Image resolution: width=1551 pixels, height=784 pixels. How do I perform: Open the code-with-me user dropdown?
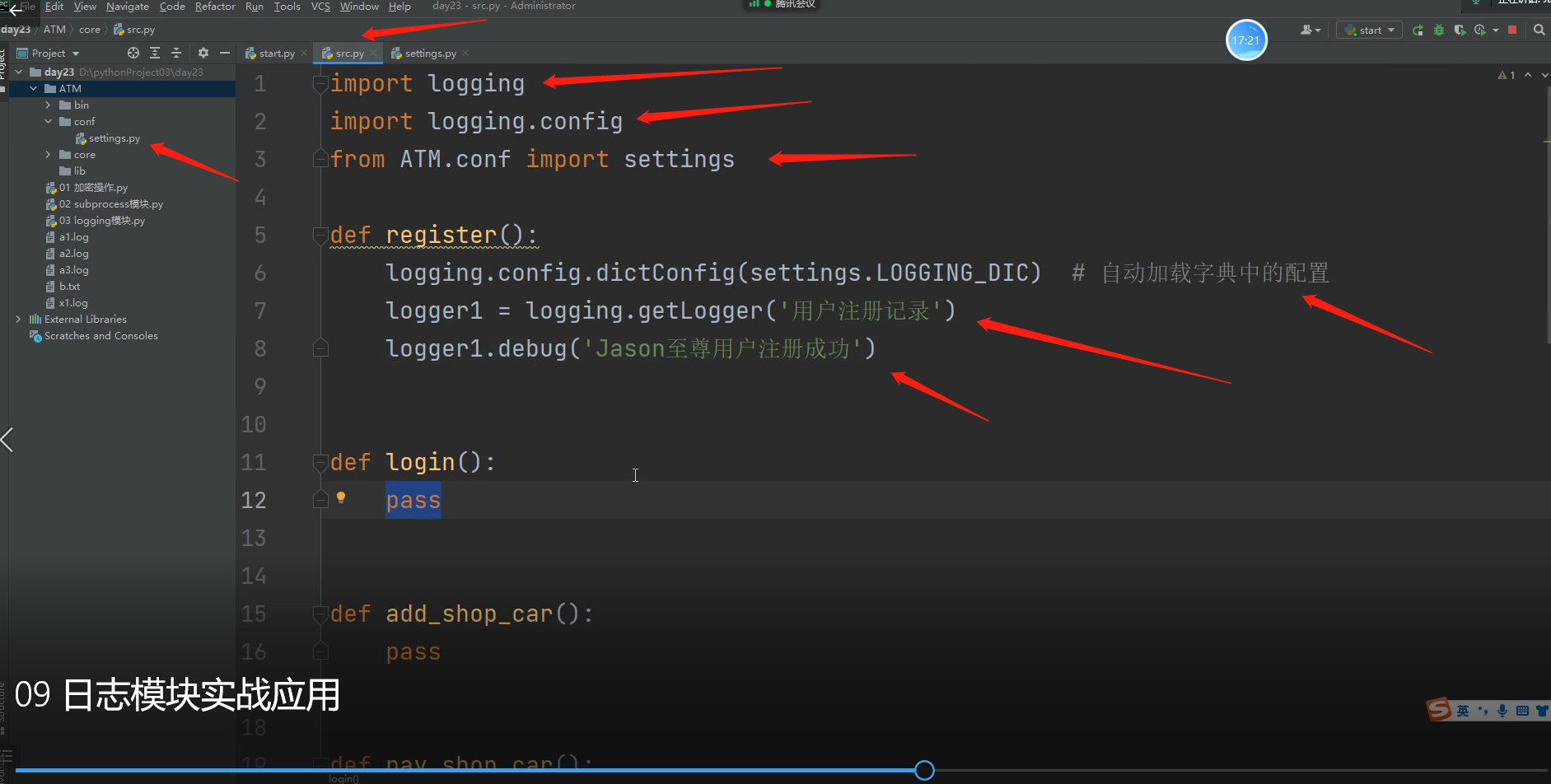pyautogui.click(x=1310, y=30)
